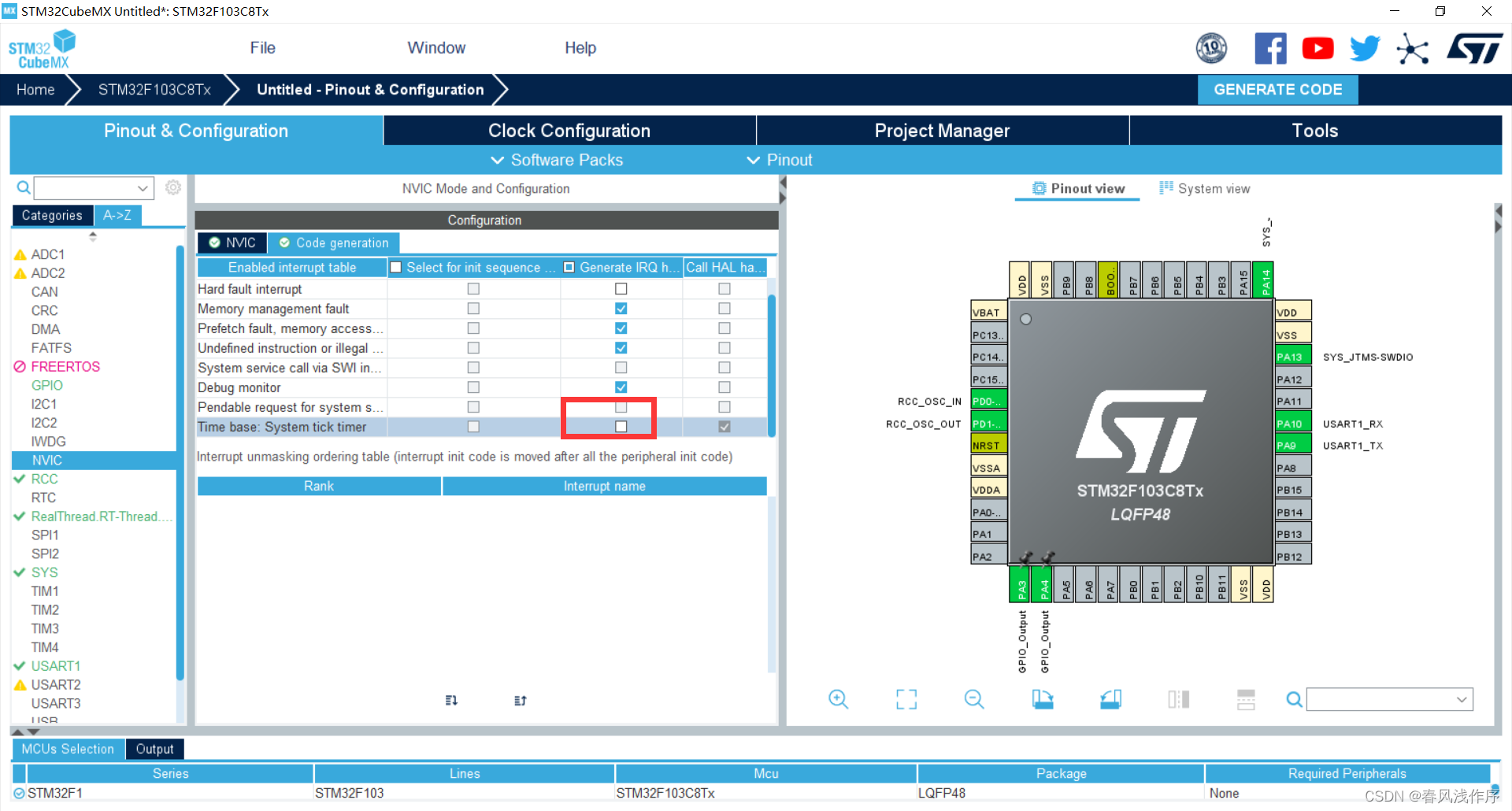Open the Tools tab
The height and width of the screenshot is (811, 1512).
pos(1315,131)
